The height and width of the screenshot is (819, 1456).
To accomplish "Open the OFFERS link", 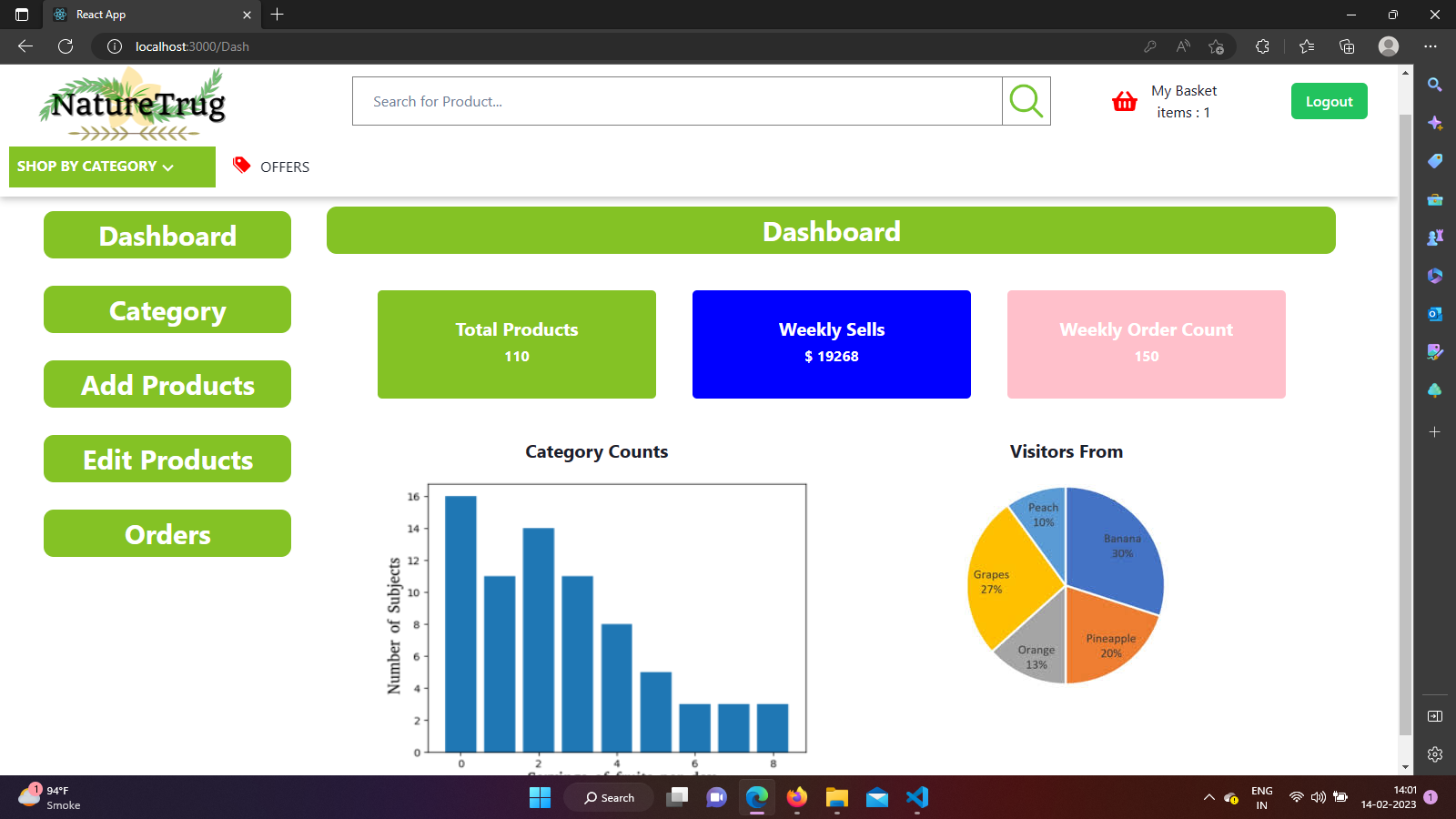I will pyautogui.click(x=285, y=167).
